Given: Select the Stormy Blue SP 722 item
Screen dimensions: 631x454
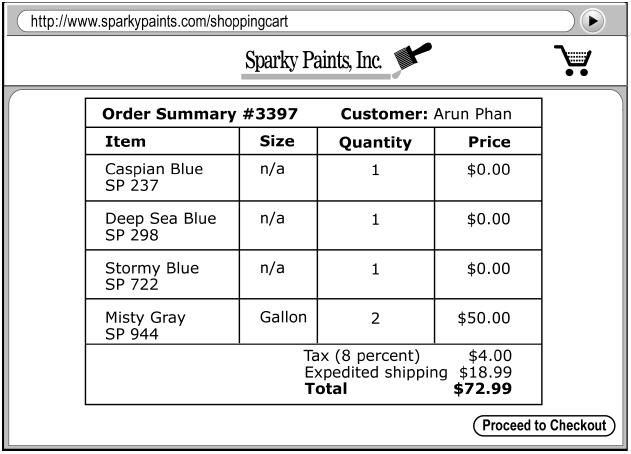Looking at the screenshot, I should (x=152, y=275).
